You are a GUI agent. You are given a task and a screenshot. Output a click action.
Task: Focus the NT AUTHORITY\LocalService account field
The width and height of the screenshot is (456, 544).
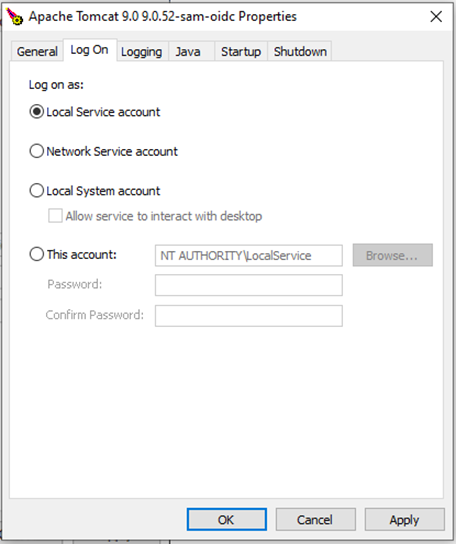pos(249,256)
